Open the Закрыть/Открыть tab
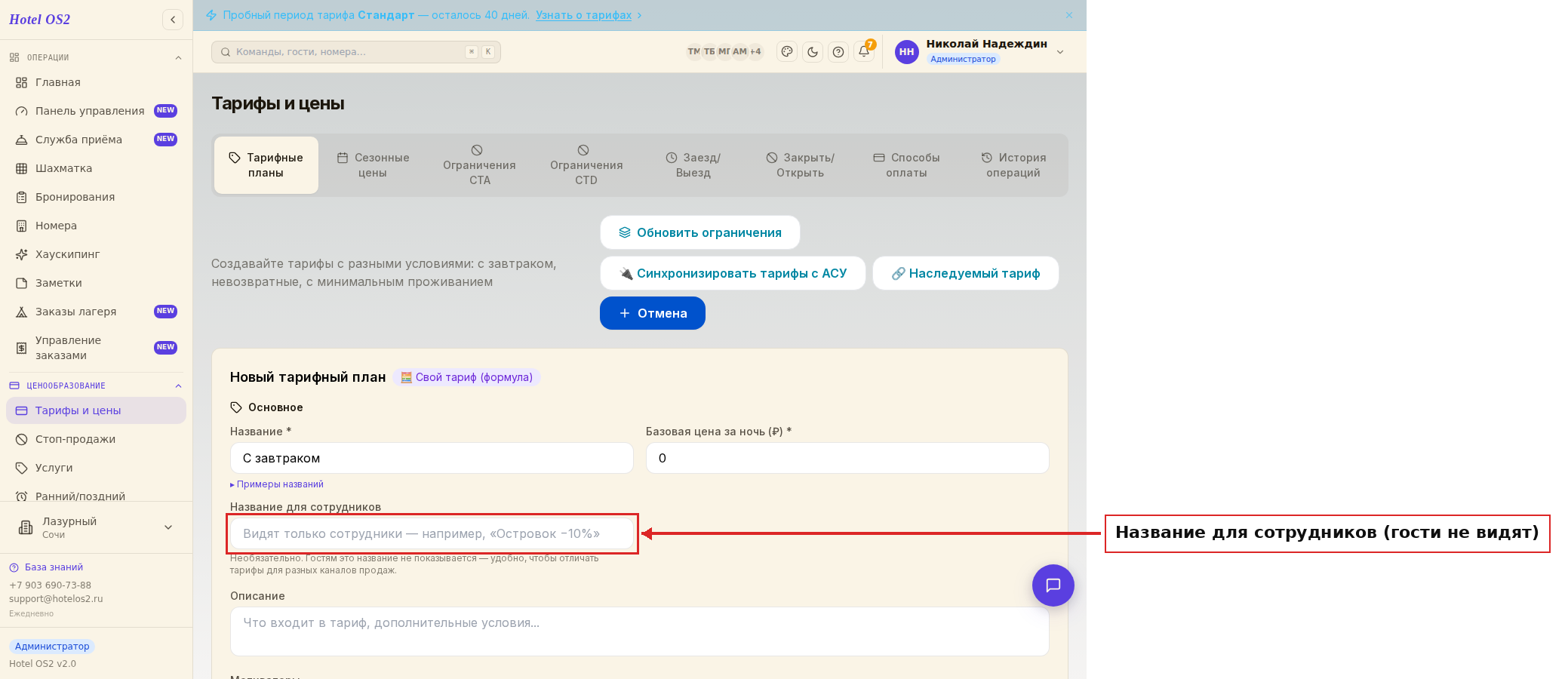Viewport: 1568px width, 679px height. [800, 165]
